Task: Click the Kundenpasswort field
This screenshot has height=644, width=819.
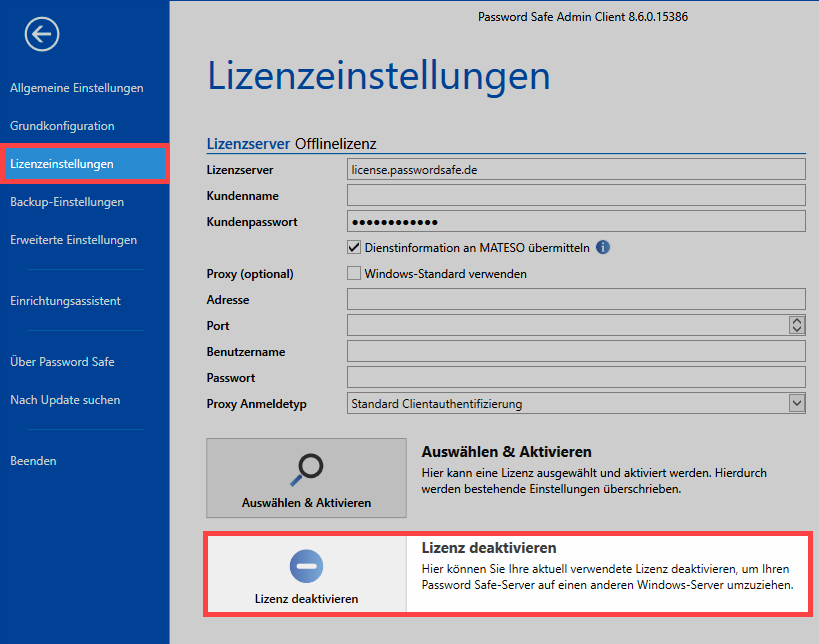Action: pos(576,221)
